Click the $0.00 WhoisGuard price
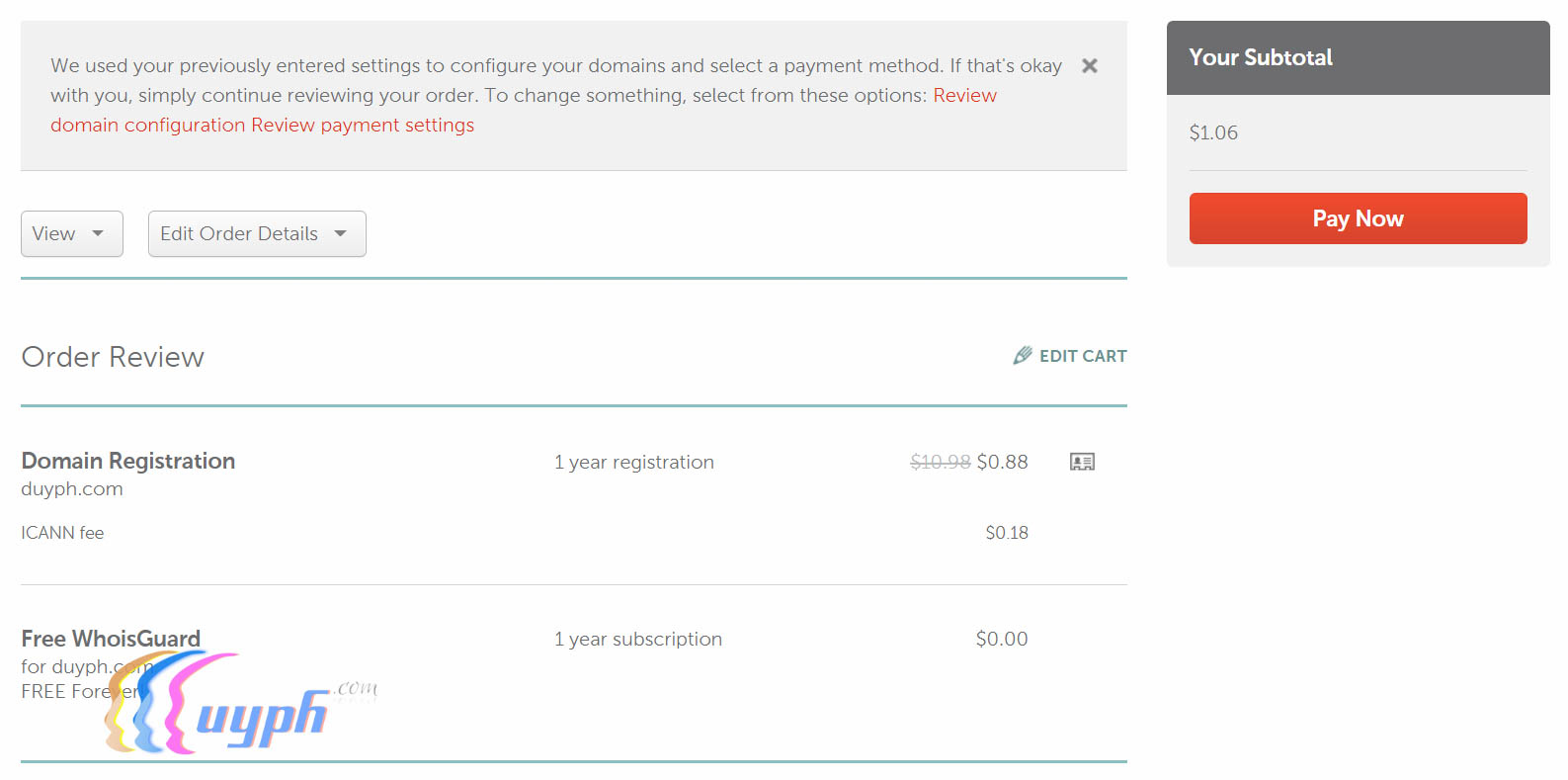Viewport: 1568px width, 780px height. 1002,640
